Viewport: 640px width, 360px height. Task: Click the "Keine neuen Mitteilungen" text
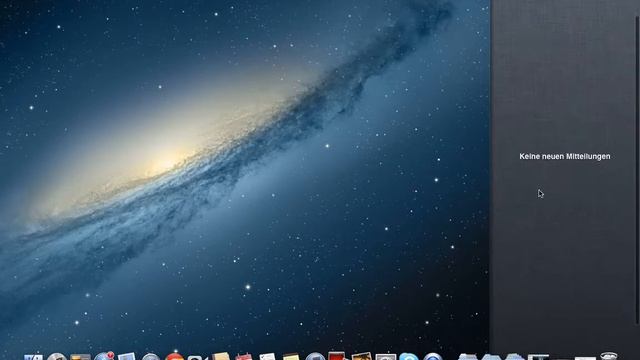coord(564,156)
